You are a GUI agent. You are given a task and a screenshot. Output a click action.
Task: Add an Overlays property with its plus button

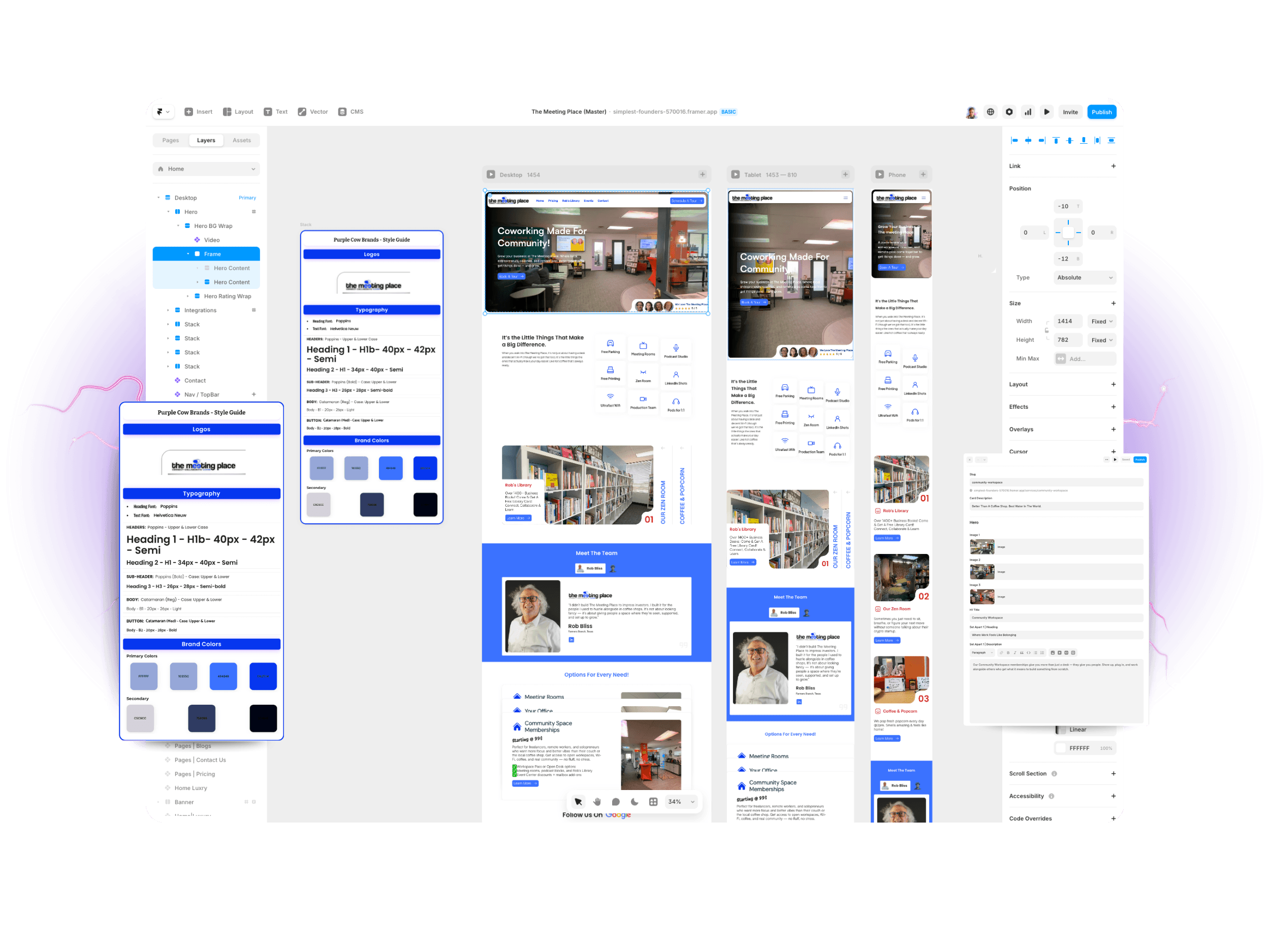(x=1113, y=429)
